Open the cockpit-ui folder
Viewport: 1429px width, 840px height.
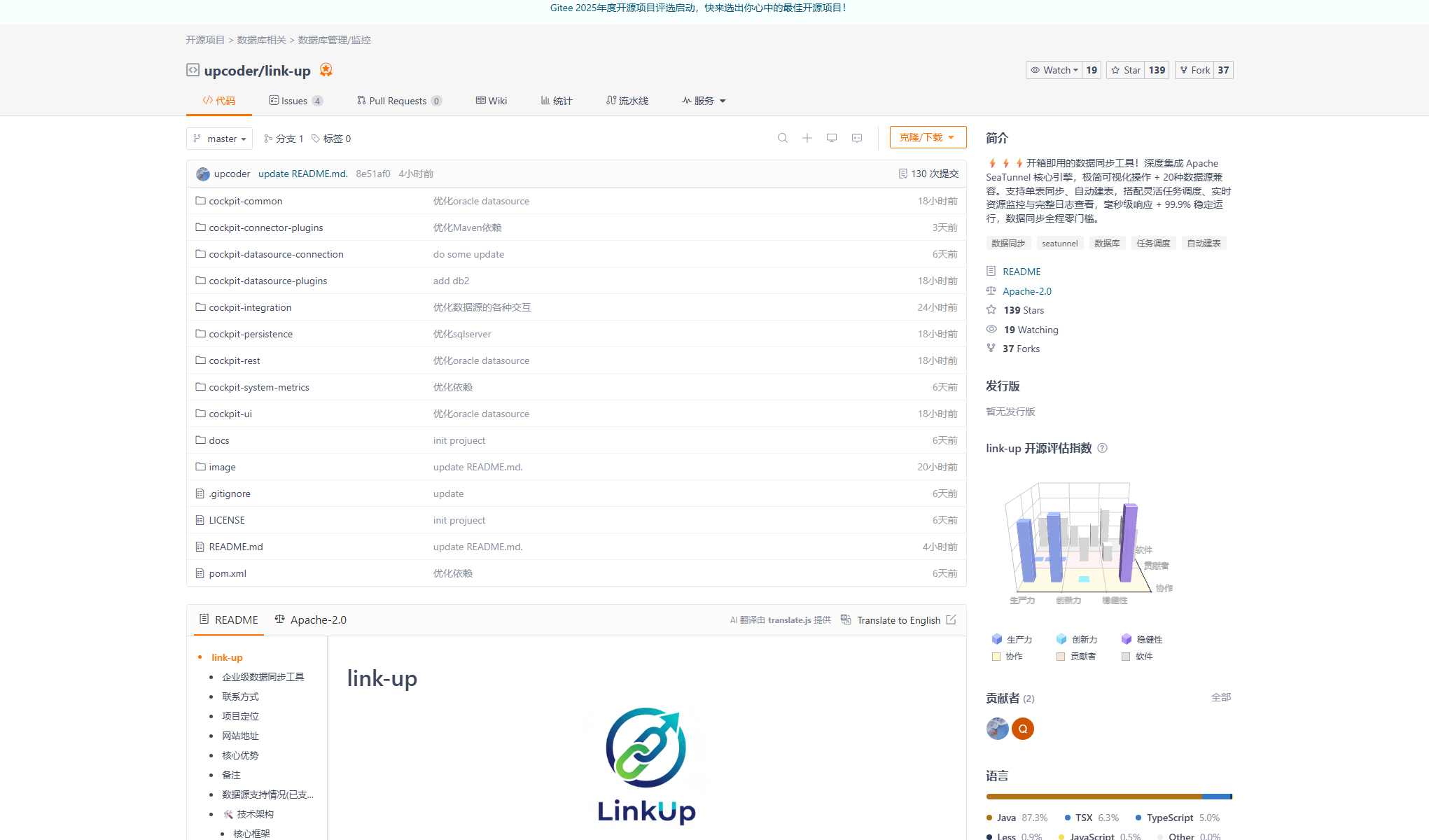tap(230, 414)
